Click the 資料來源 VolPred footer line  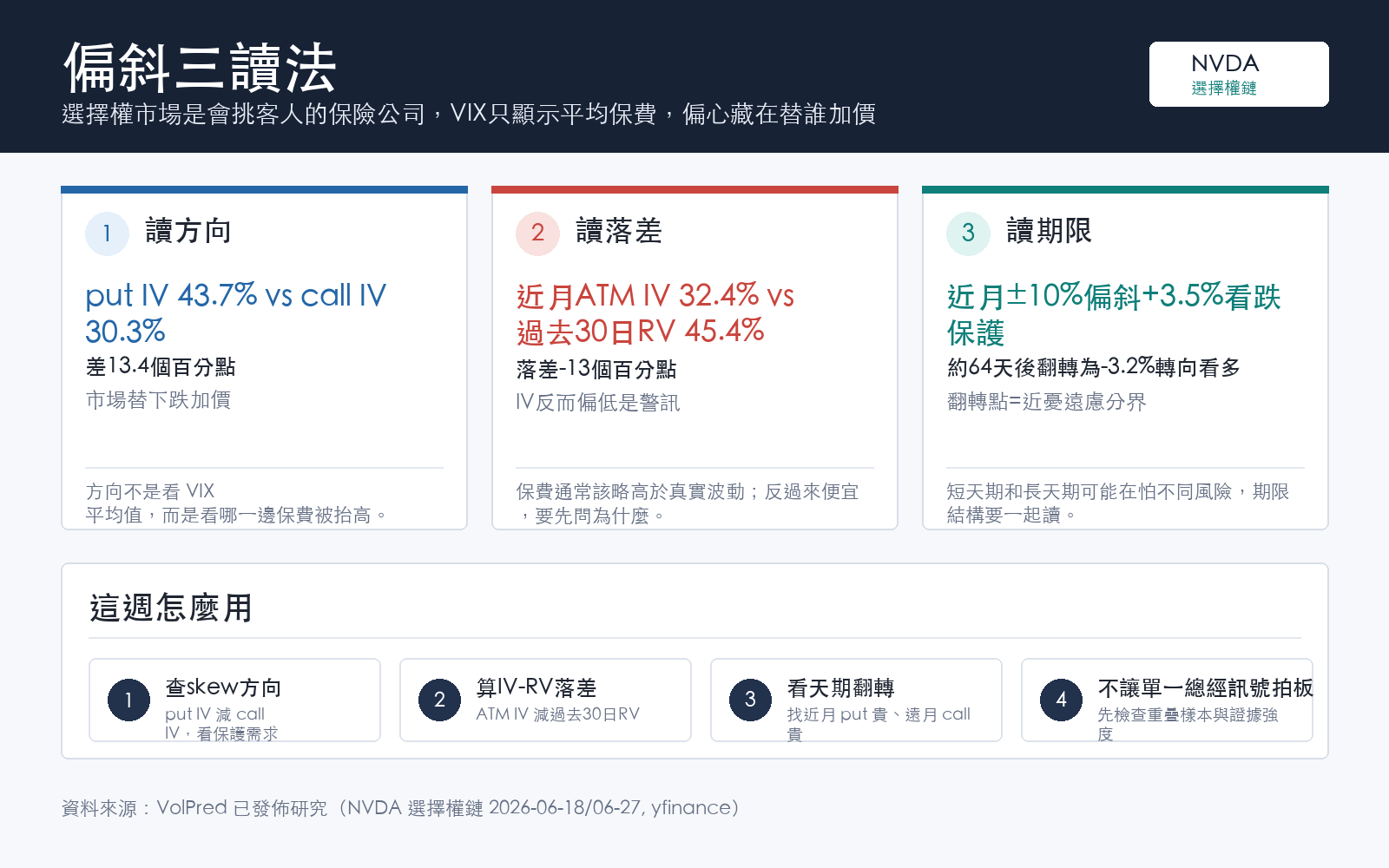point(401,808)
